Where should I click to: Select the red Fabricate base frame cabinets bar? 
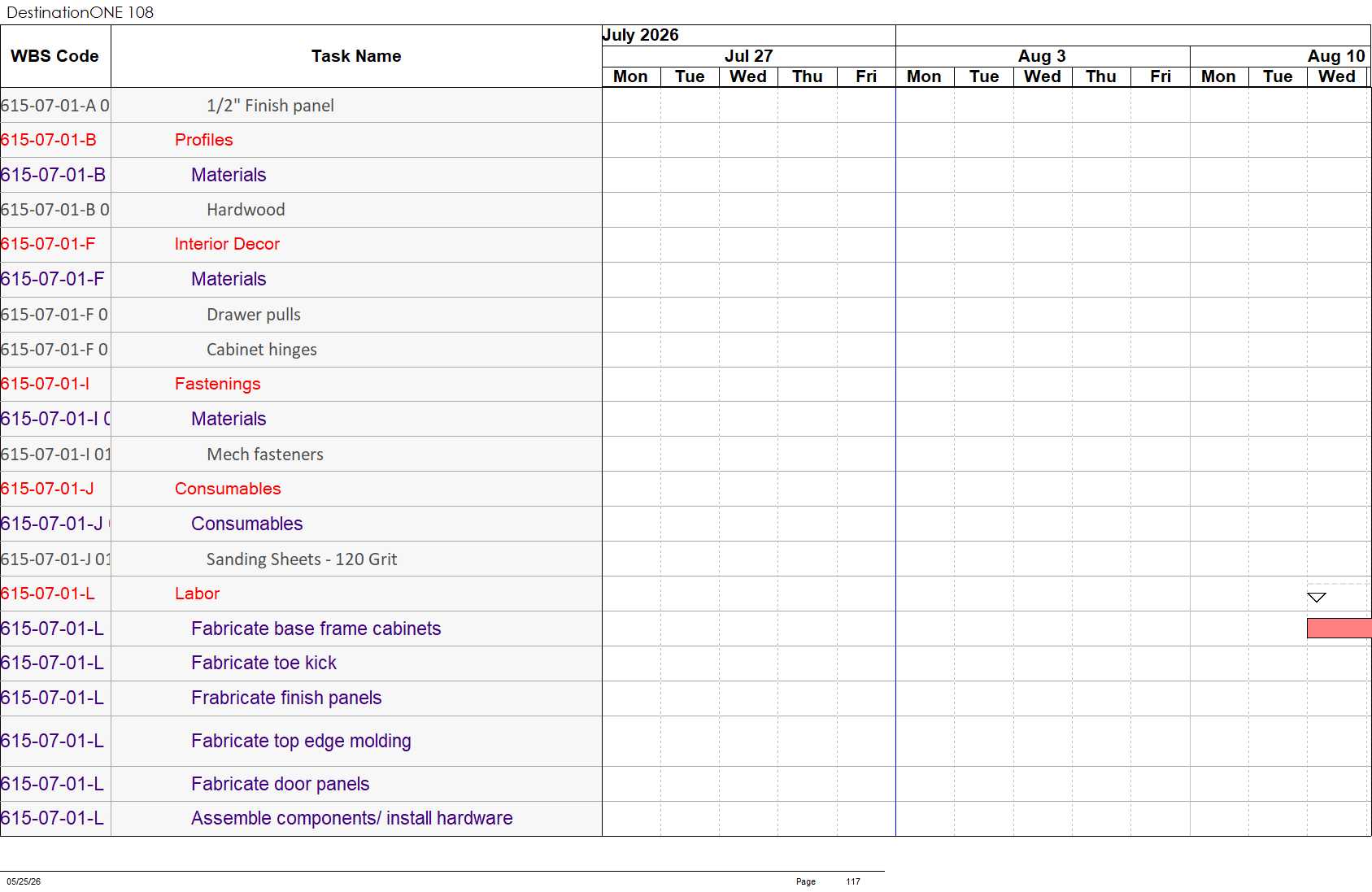coord(1339,628)
